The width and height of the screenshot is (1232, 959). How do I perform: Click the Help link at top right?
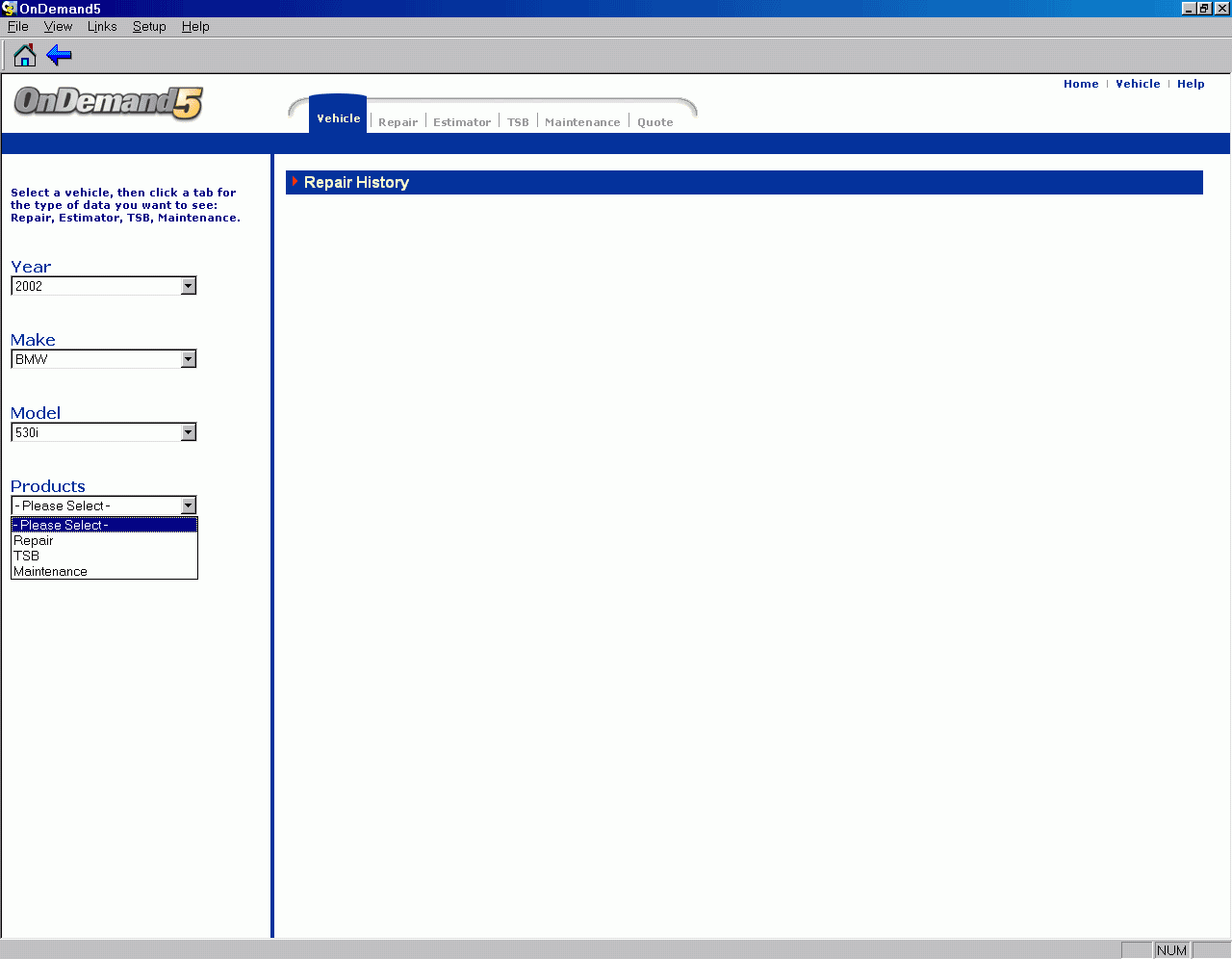(x=1191, y=84)
